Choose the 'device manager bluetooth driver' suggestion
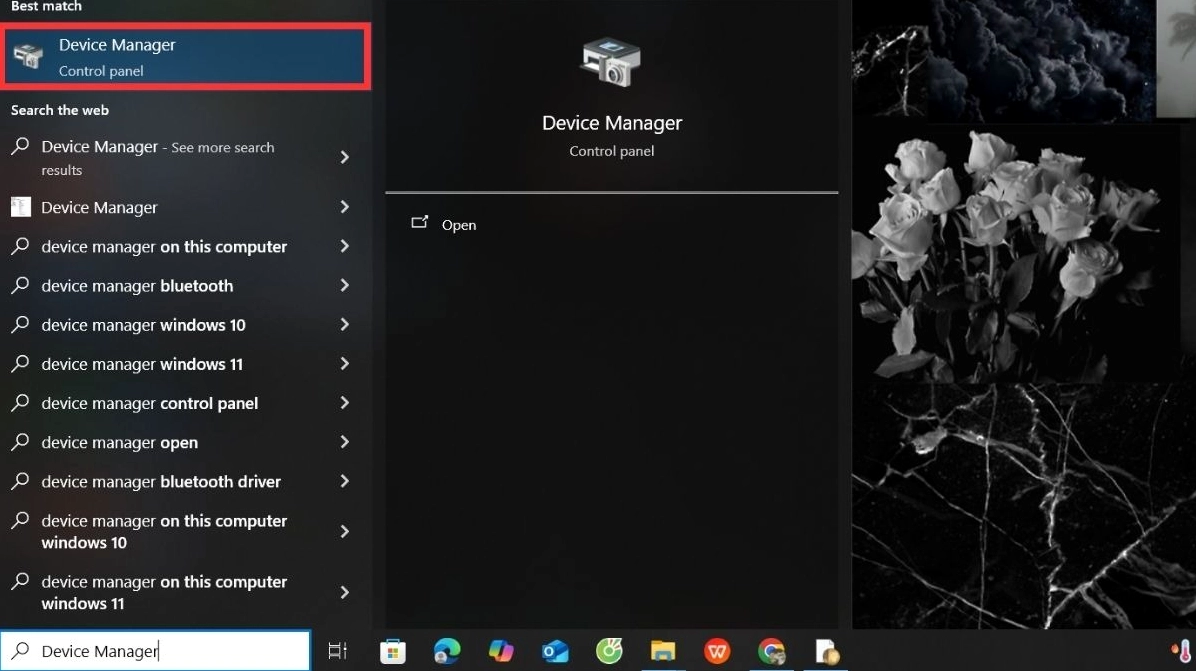 pyautogui.click(x=160, y=481)
